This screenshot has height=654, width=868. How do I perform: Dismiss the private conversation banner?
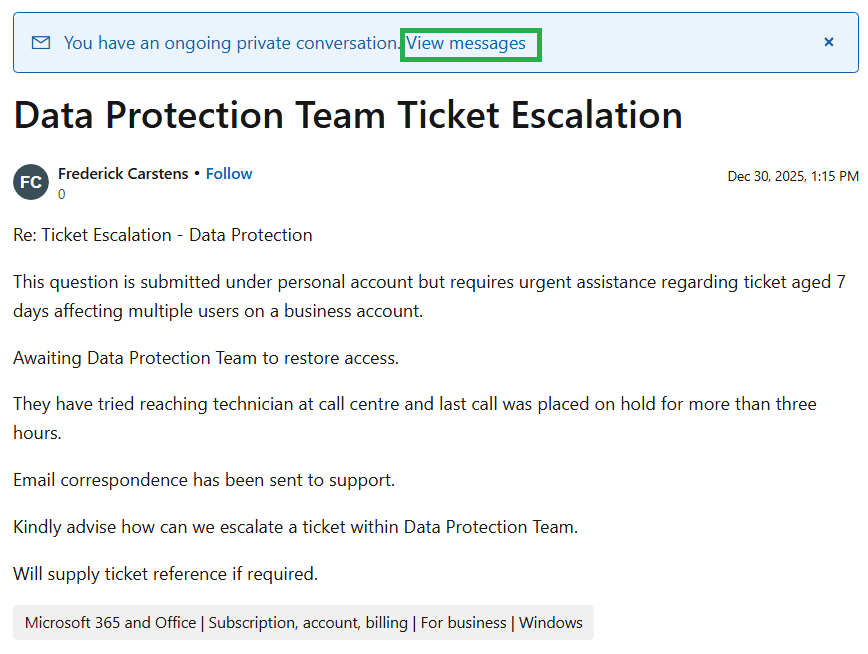click(x=828, y=42)
